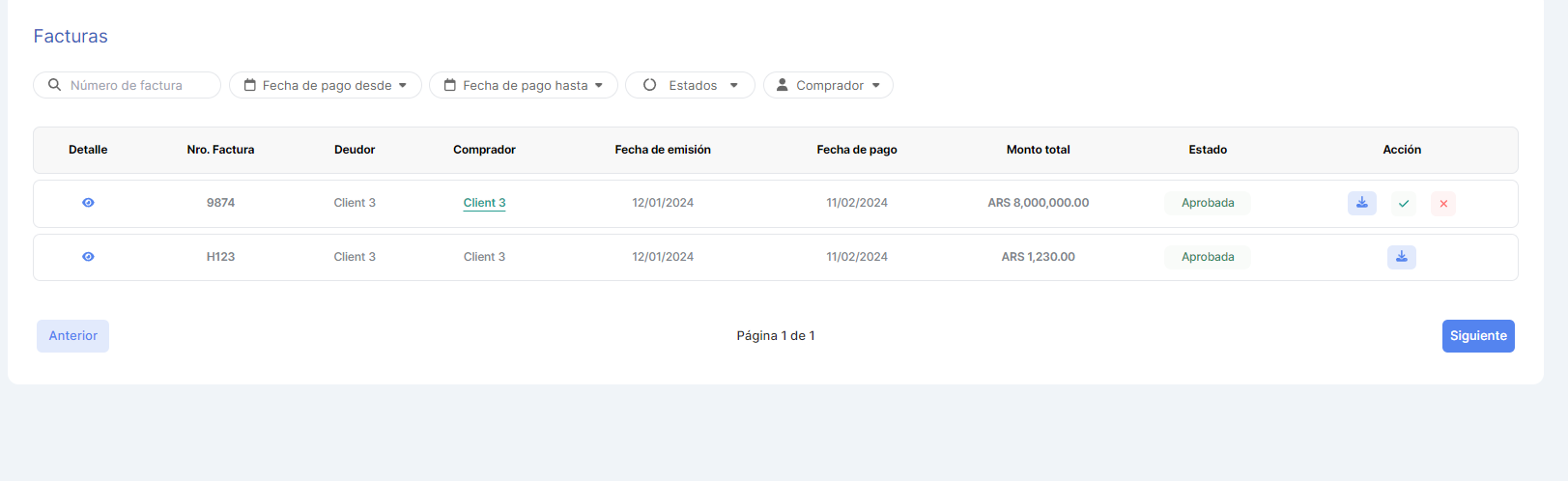Click the search magnifier icon

click(x=55, y=85)
